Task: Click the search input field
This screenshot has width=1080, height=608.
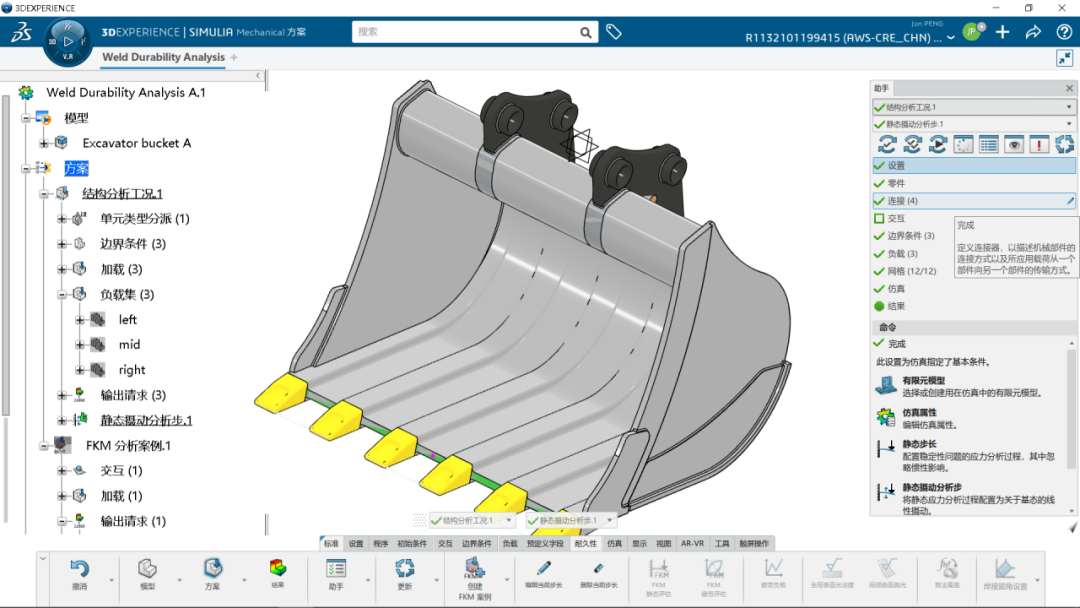Action: 465,32
